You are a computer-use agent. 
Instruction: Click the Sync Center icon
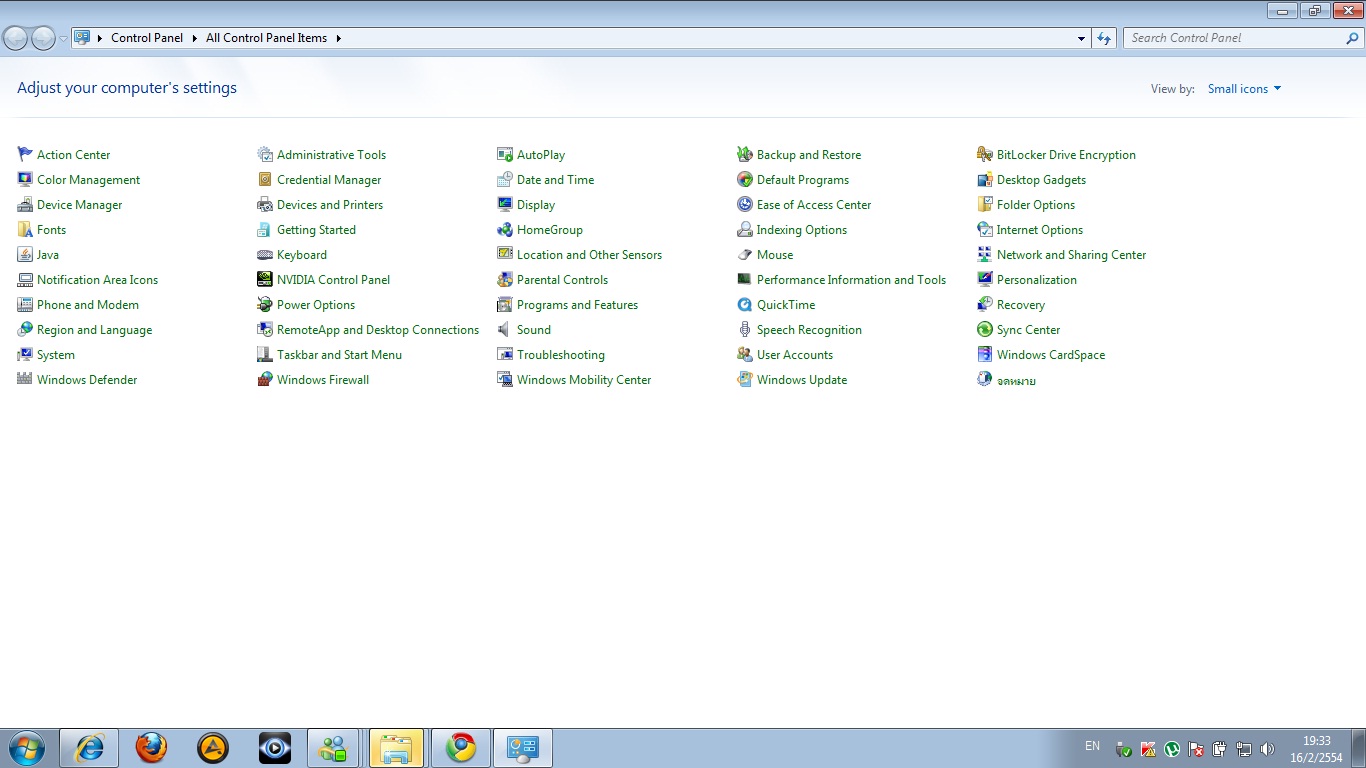click(985, 329)
